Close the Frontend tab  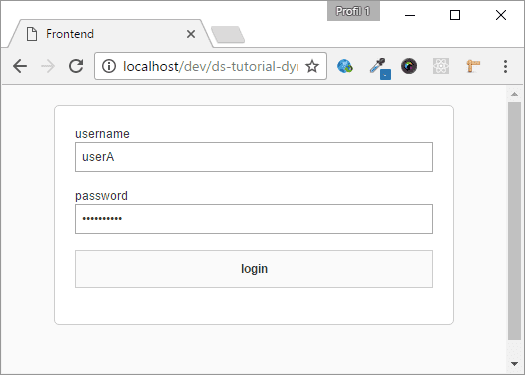(x=191, y=34)
